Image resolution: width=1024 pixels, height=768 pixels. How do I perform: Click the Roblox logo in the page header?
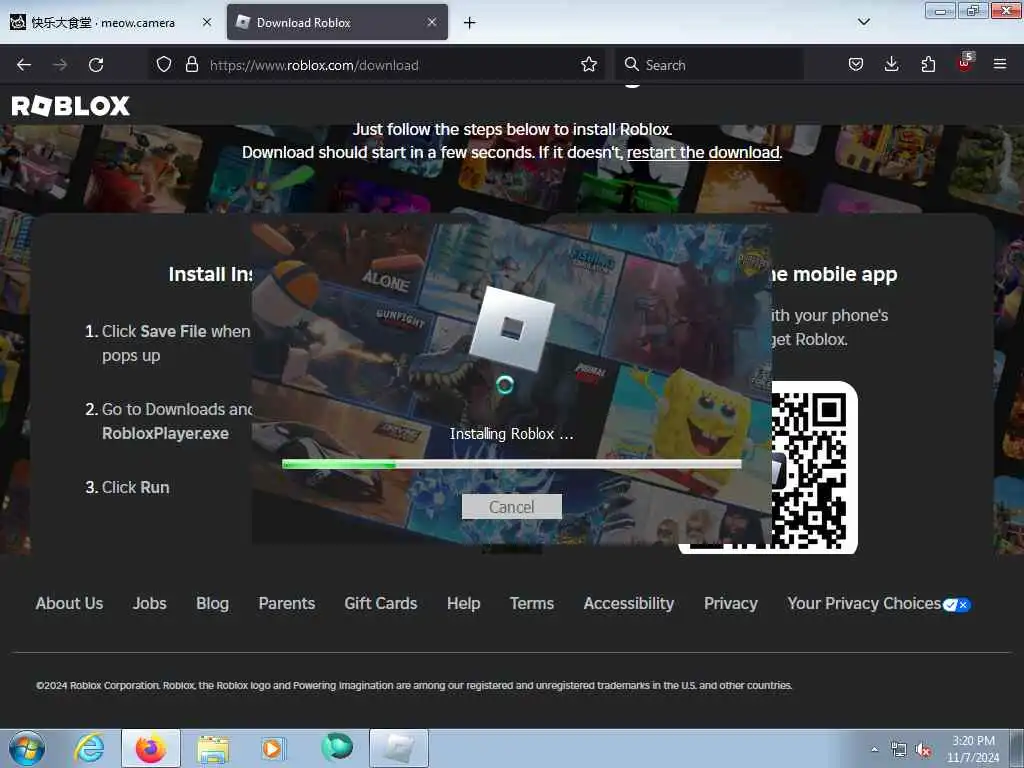pyautogui.click(x=71, y=106)
